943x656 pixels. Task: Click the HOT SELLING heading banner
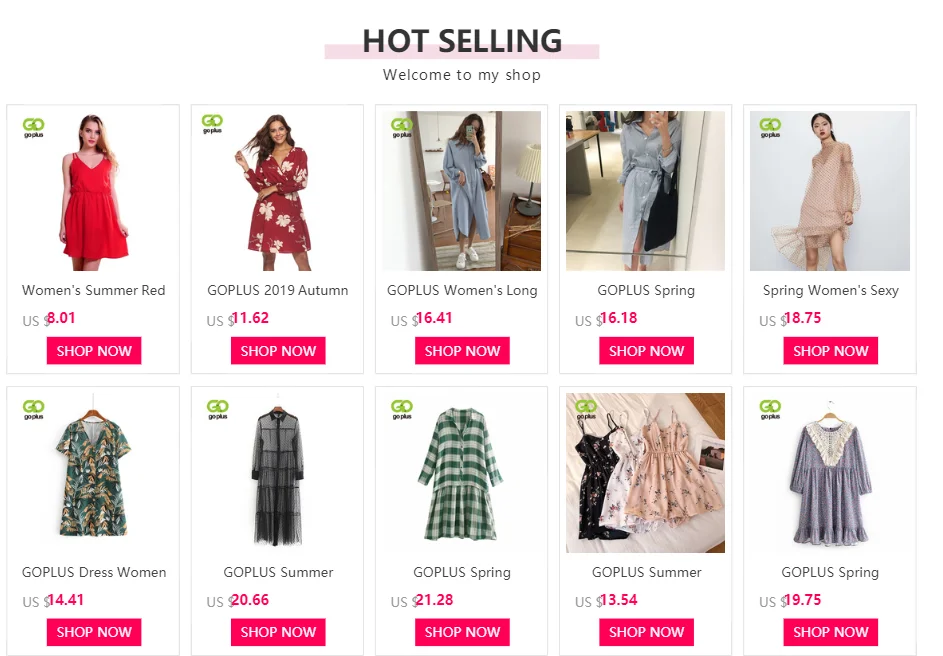[462, 42]
